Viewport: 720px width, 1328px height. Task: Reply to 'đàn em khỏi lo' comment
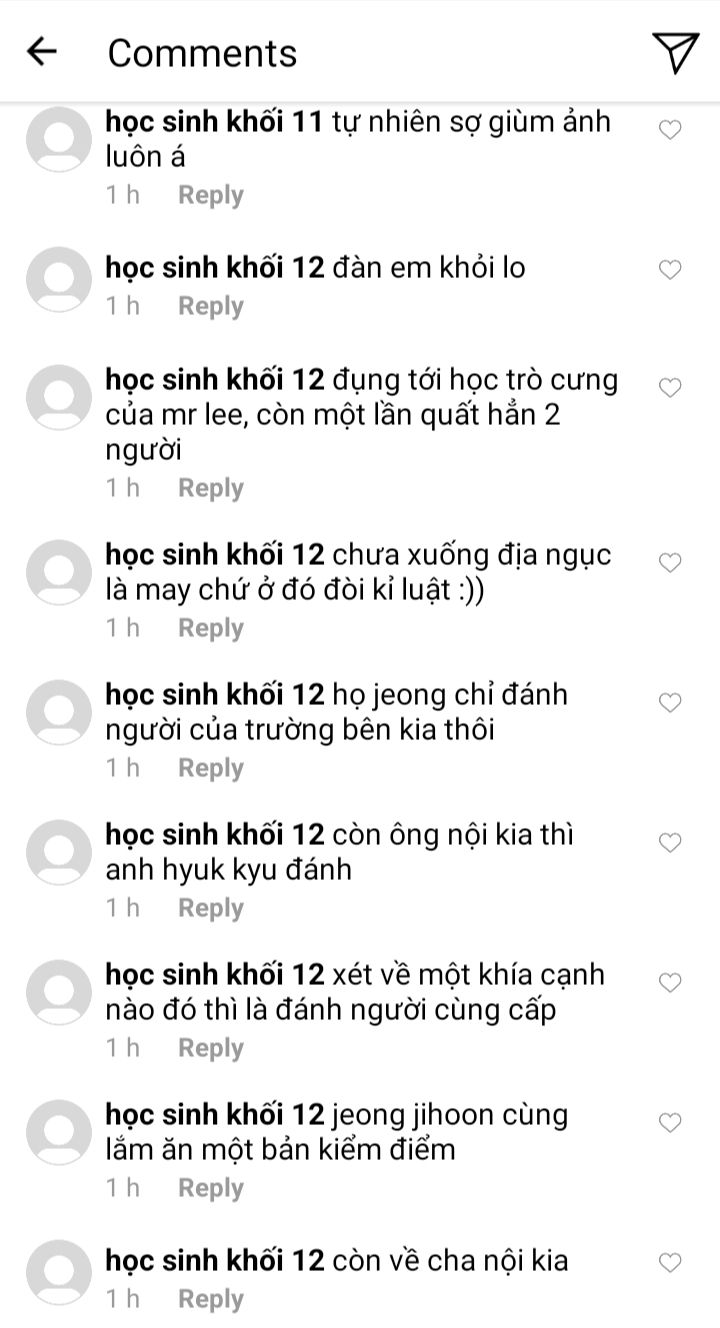point(211,306)
